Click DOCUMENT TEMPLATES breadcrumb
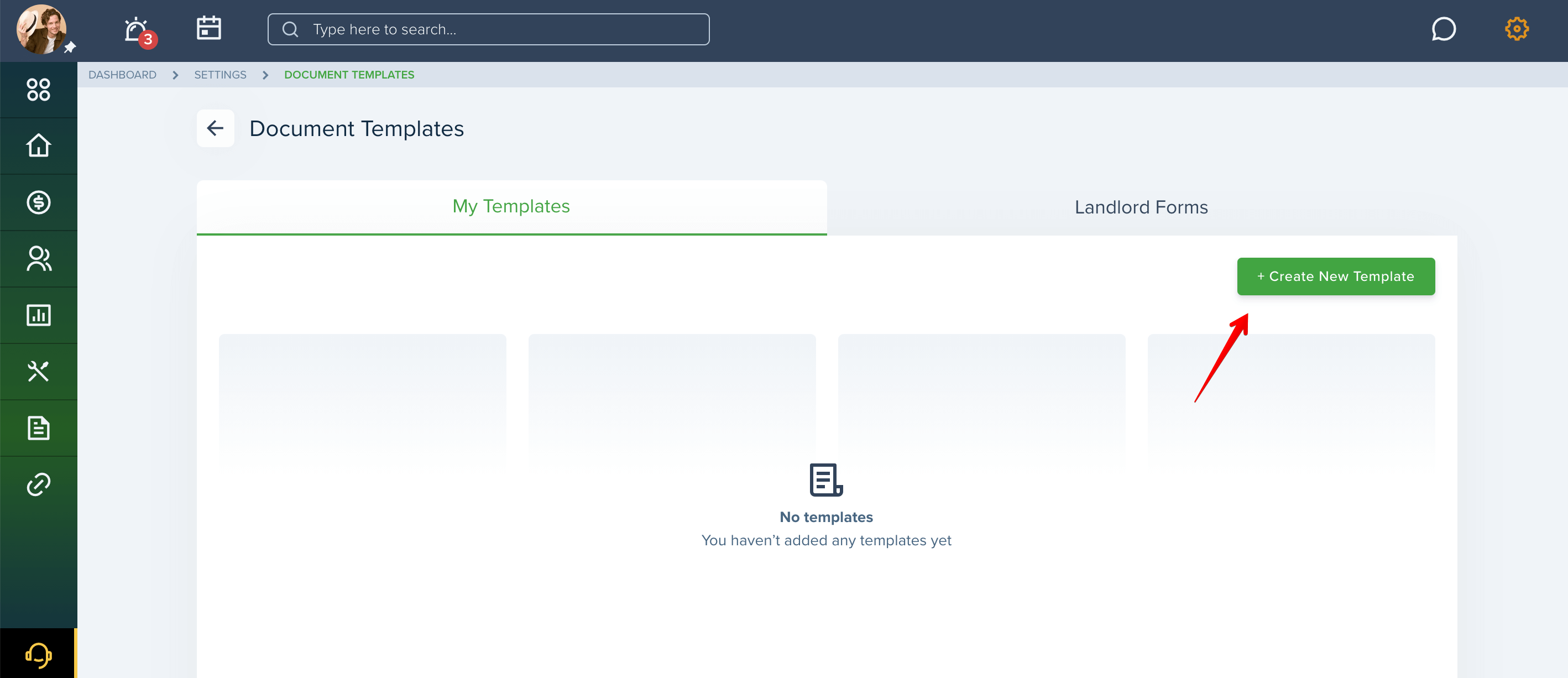1568x678 pixels. pyautogui.click(x=349, y=75)
